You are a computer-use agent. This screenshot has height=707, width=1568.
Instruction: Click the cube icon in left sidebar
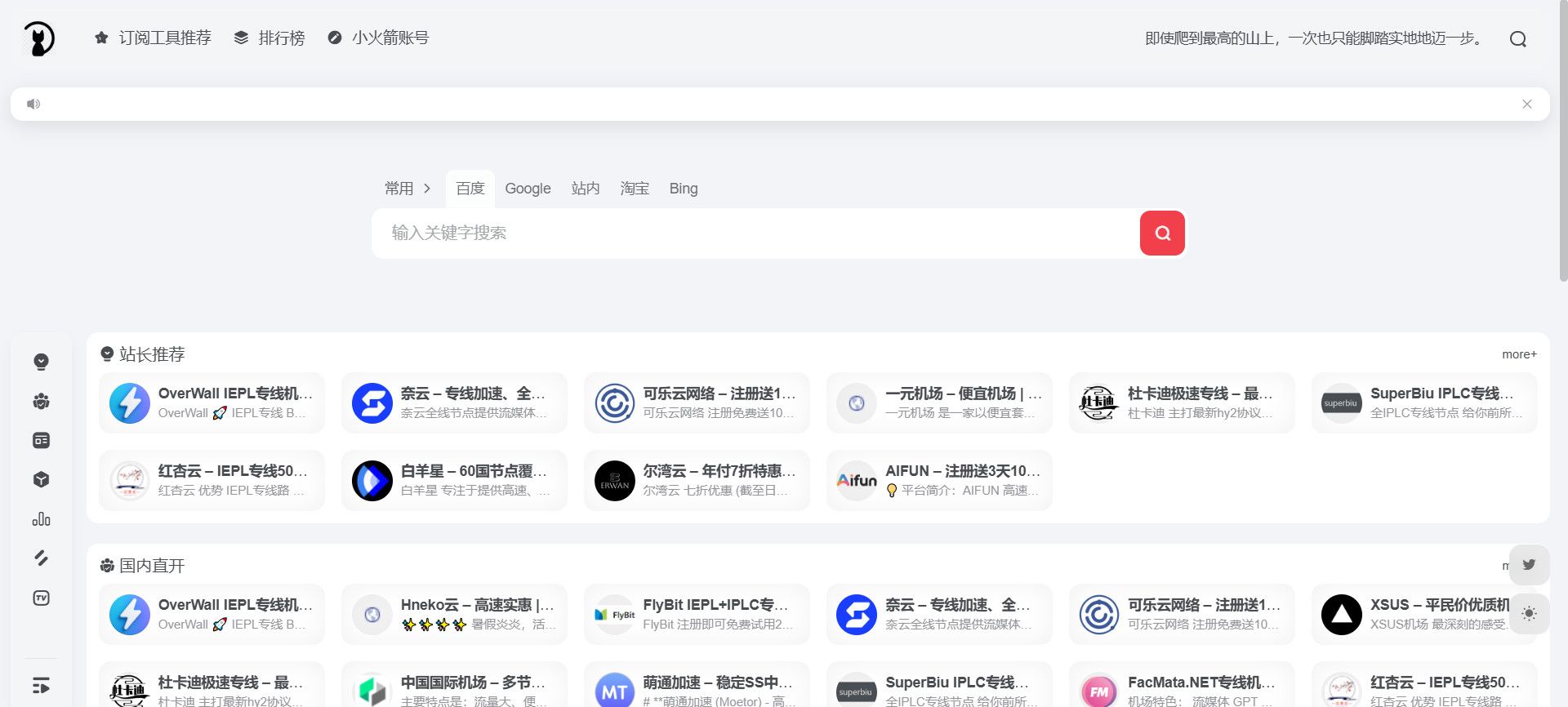coord(41,480)
